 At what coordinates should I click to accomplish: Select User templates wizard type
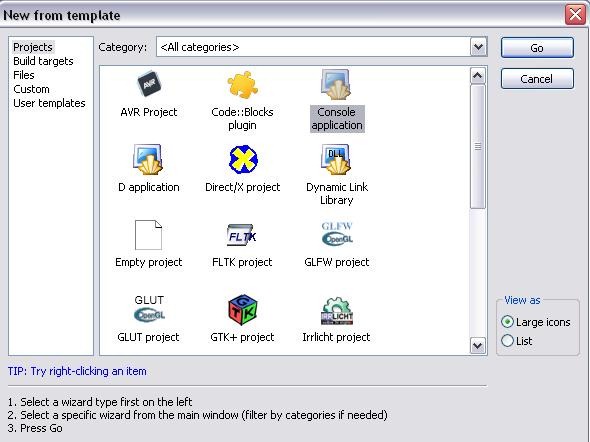coord(49,103)
